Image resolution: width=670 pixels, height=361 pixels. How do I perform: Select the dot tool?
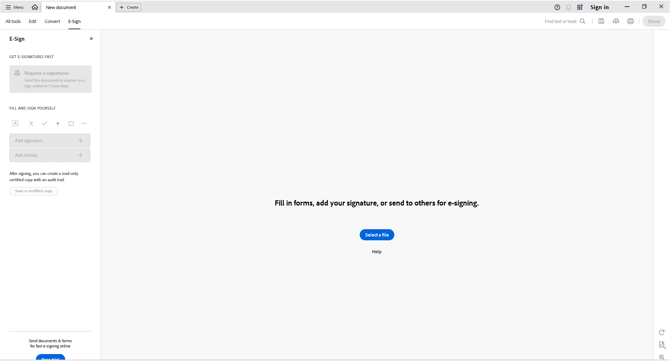58,123
